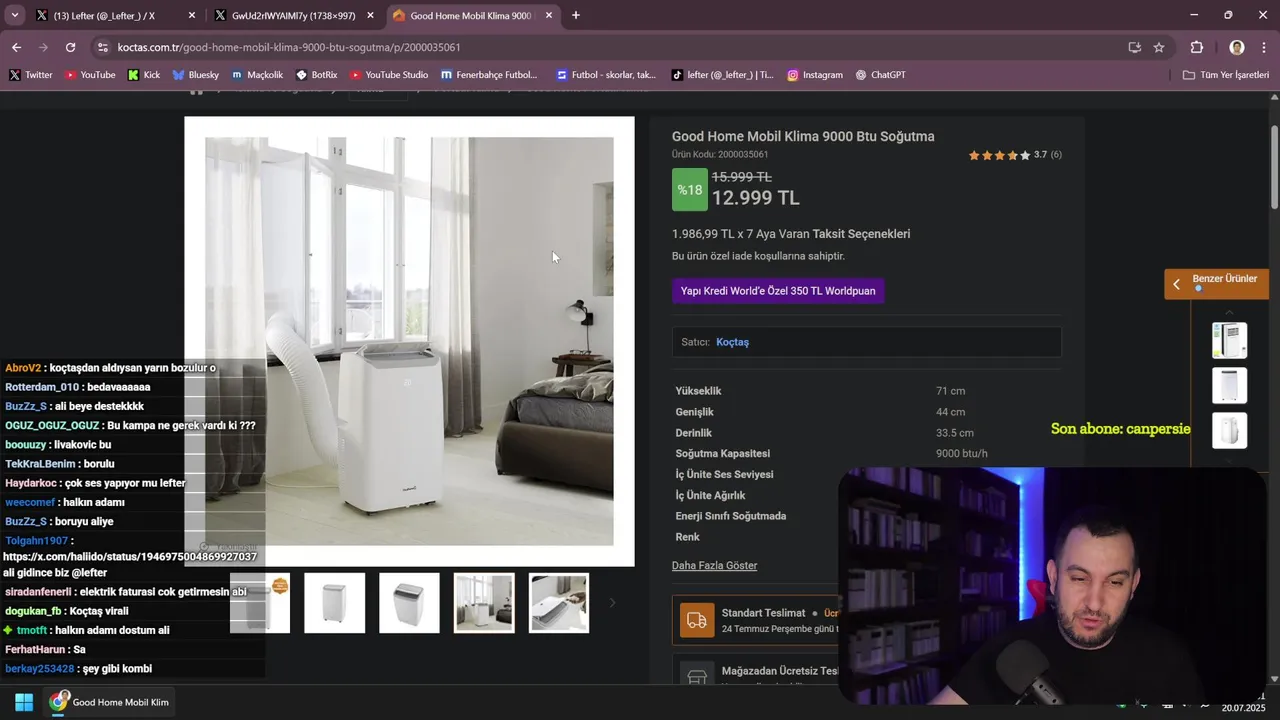Image resolution: width=1280 pixels, height=720 pixels.
Task: Open the Koçtaş seller link
Action: pos(732,342)
